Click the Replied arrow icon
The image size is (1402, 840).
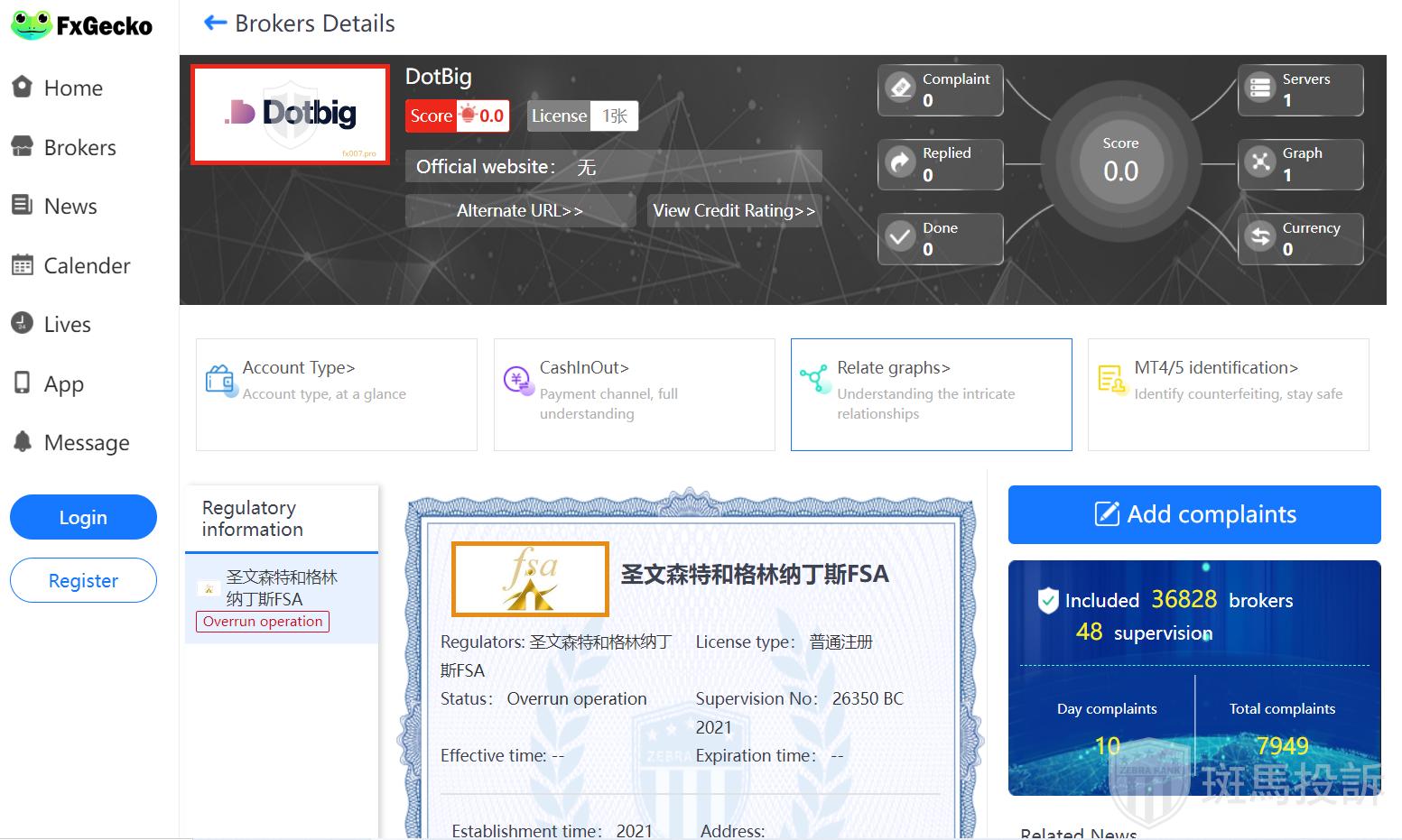pos(900,163)
